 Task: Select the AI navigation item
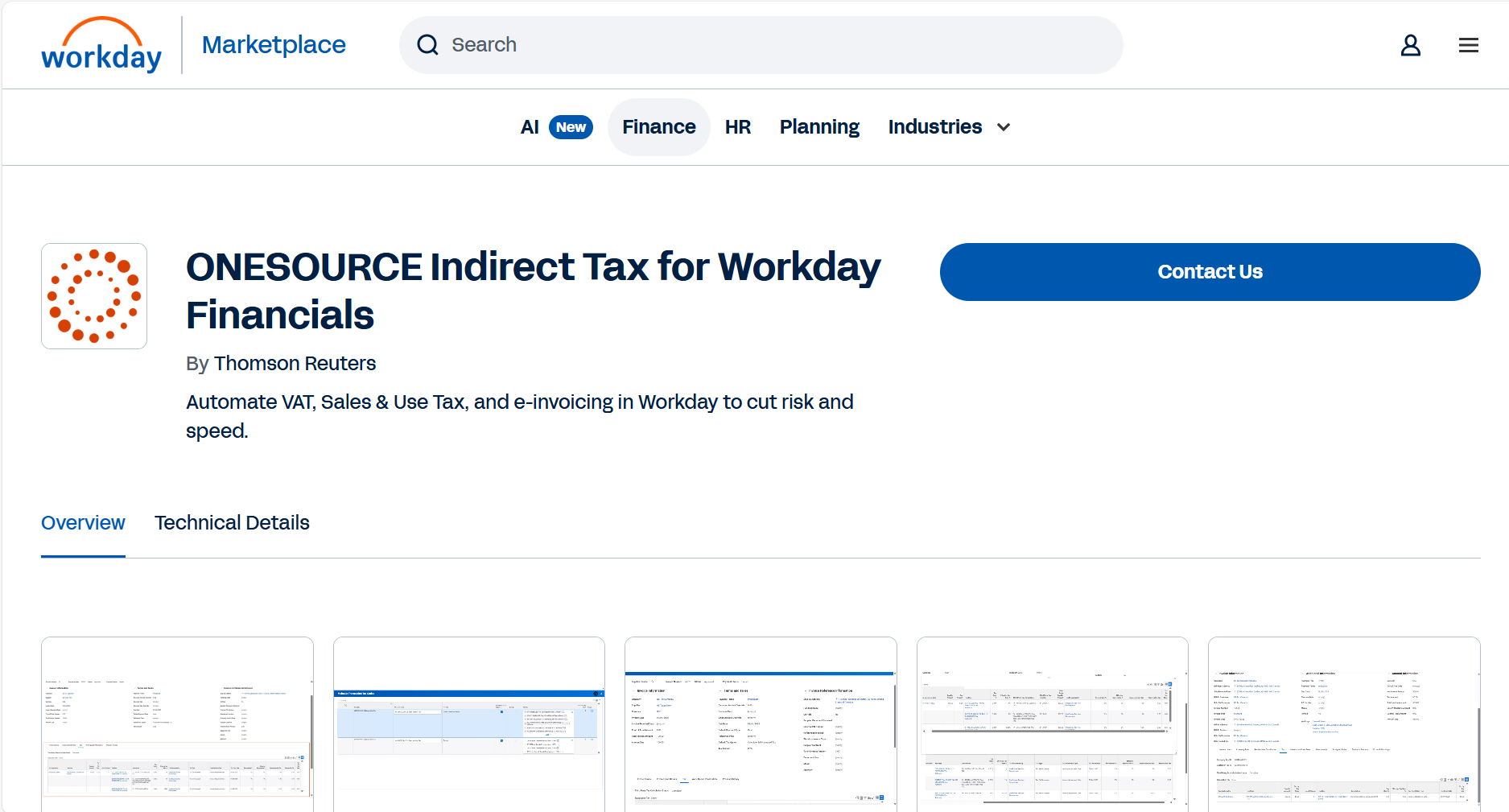tap(530, 126)
